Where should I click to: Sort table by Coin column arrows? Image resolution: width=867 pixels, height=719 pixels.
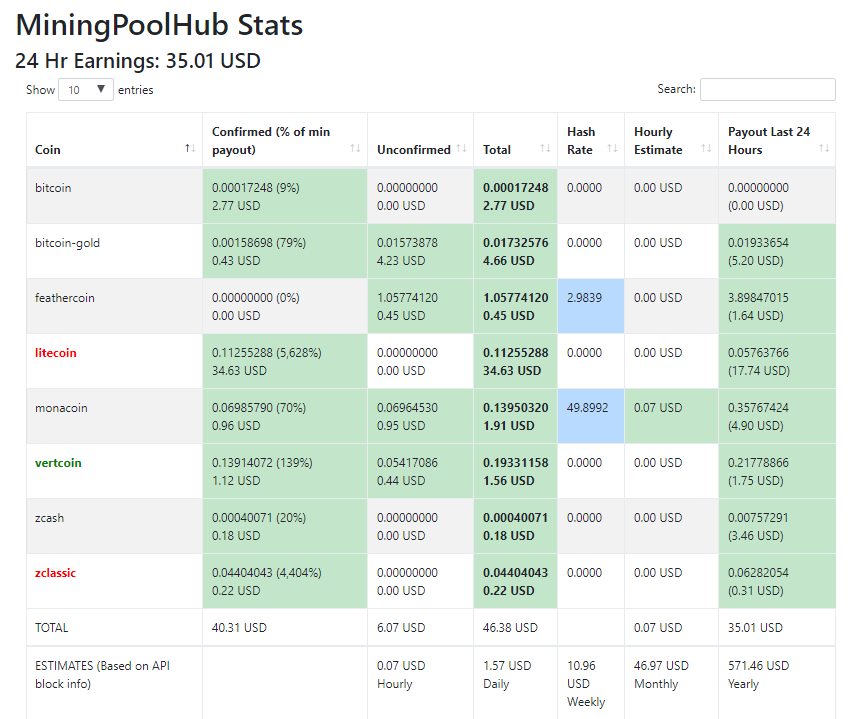pyautogui.click(x=189, y=149)
